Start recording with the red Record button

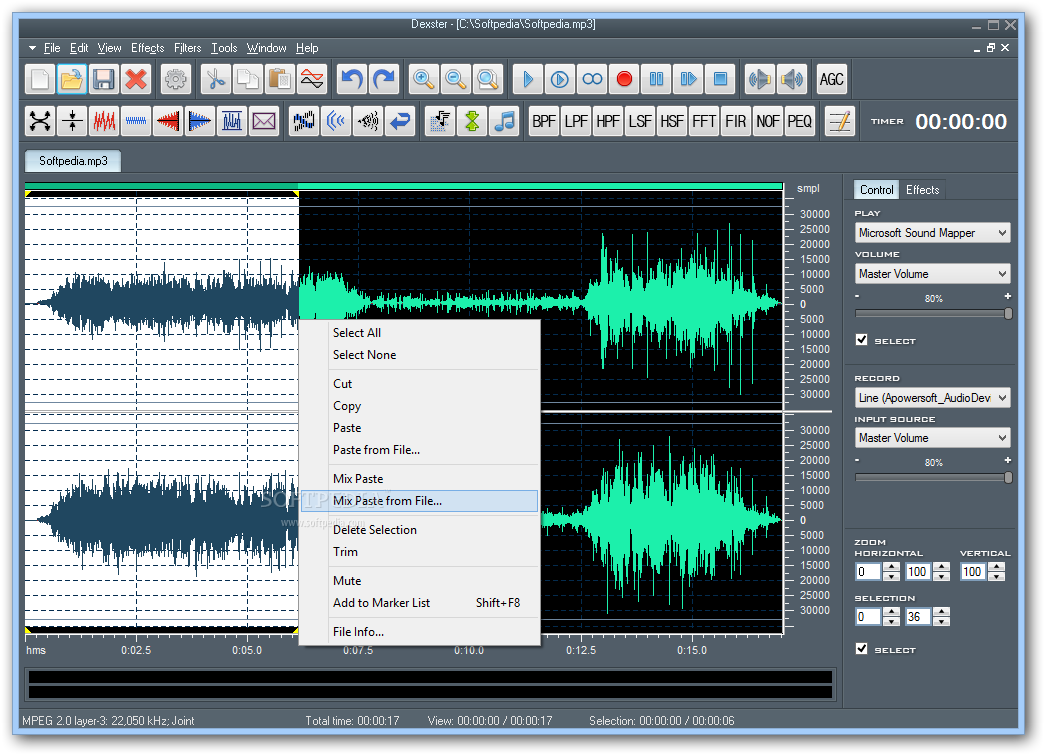coord(624,79)
